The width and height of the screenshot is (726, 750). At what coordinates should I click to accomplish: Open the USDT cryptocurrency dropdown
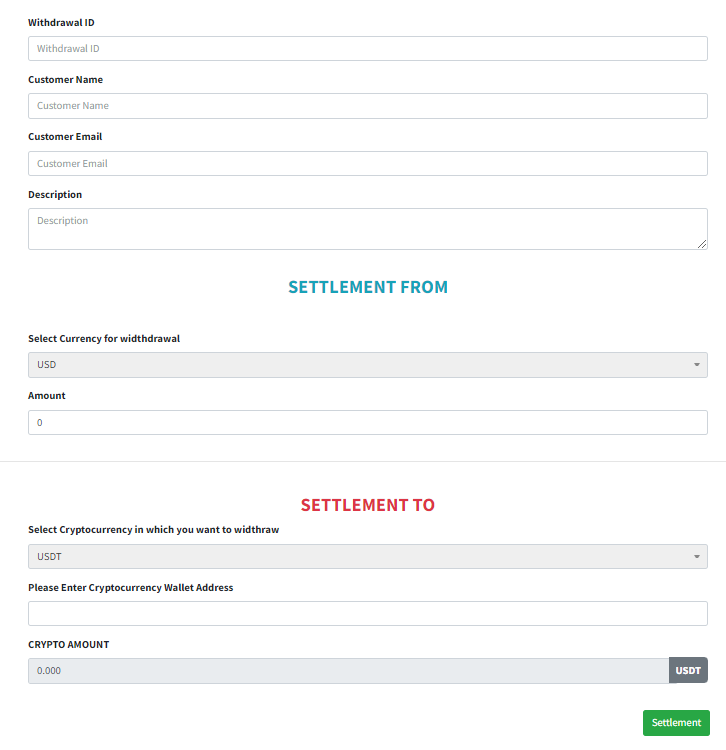[x=367, y=556]
